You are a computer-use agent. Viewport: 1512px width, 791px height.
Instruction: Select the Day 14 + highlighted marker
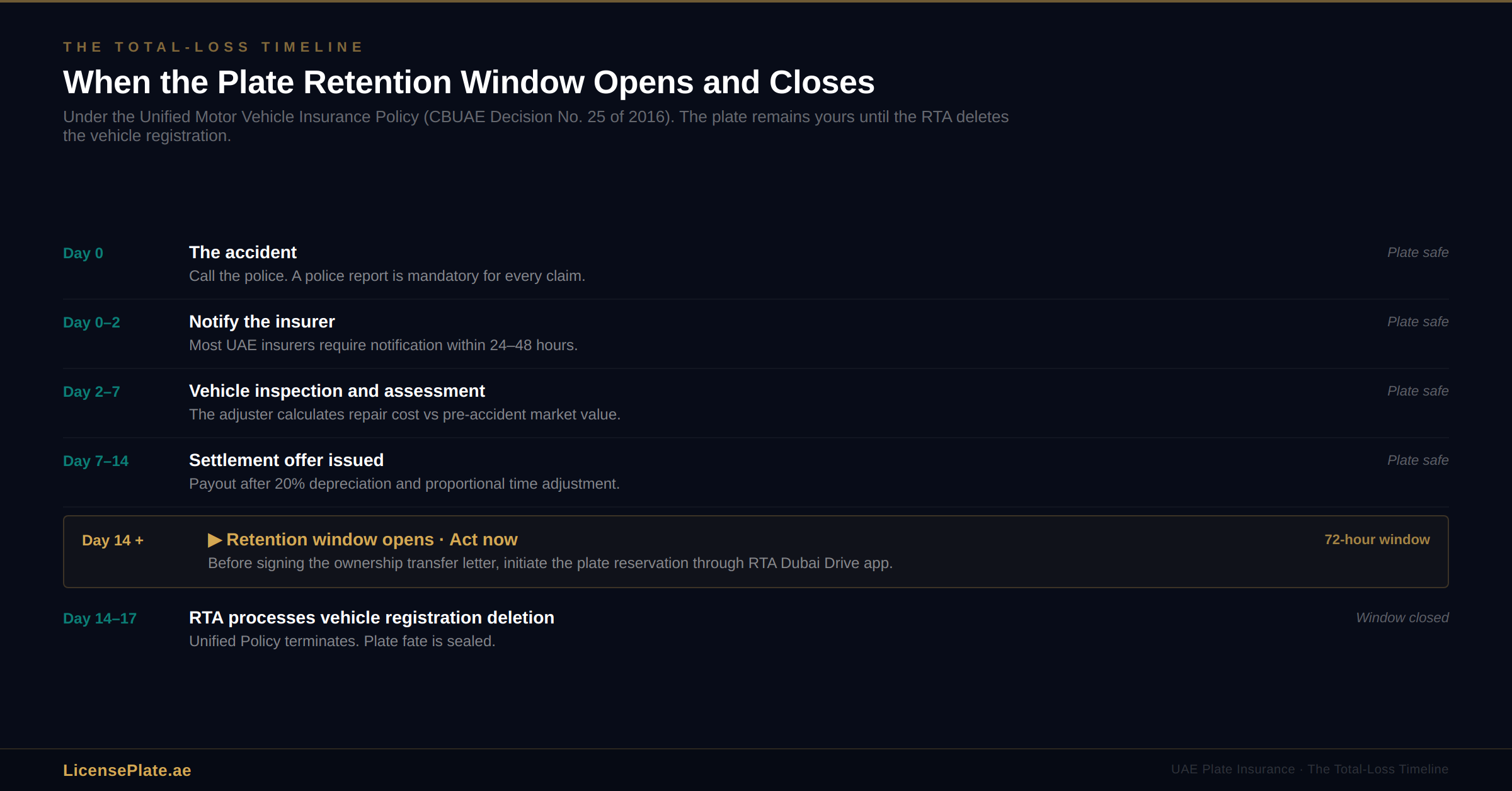113,540
